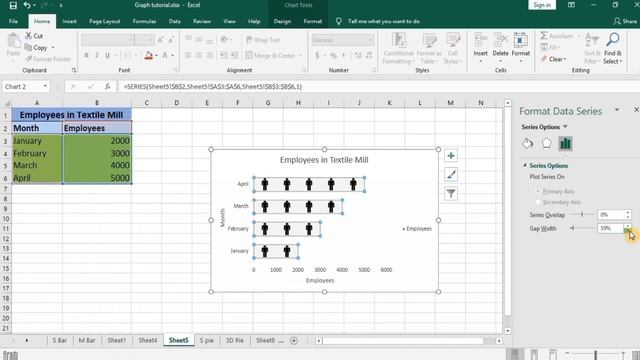Click the Delete cells icon
The height and width of the screenshot is (360, 640).
[500, 40]
